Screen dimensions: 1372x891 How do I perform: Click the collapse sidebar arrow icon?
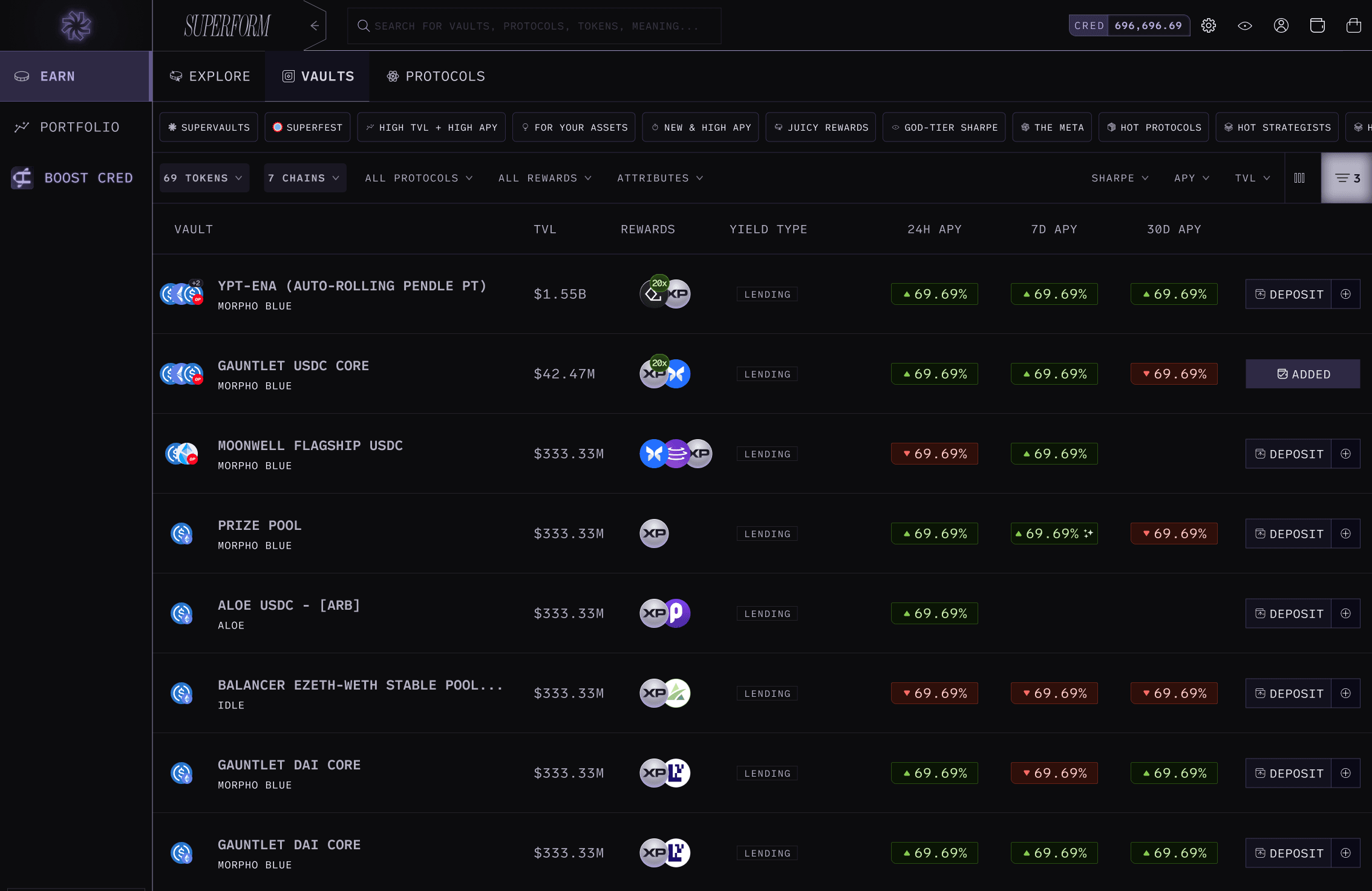(x=315, y=25)
